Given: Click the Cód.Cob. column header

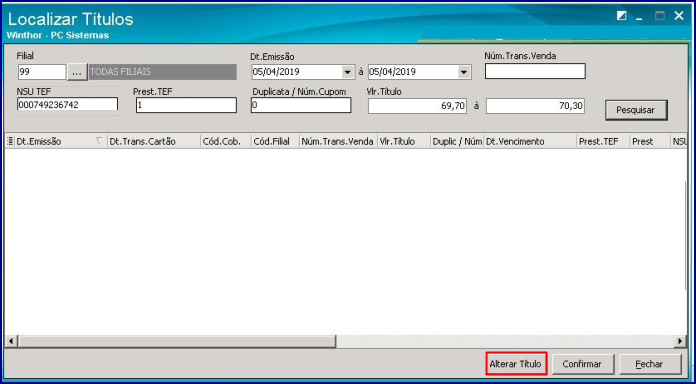Looking at the screenshot, I should 225,142.
